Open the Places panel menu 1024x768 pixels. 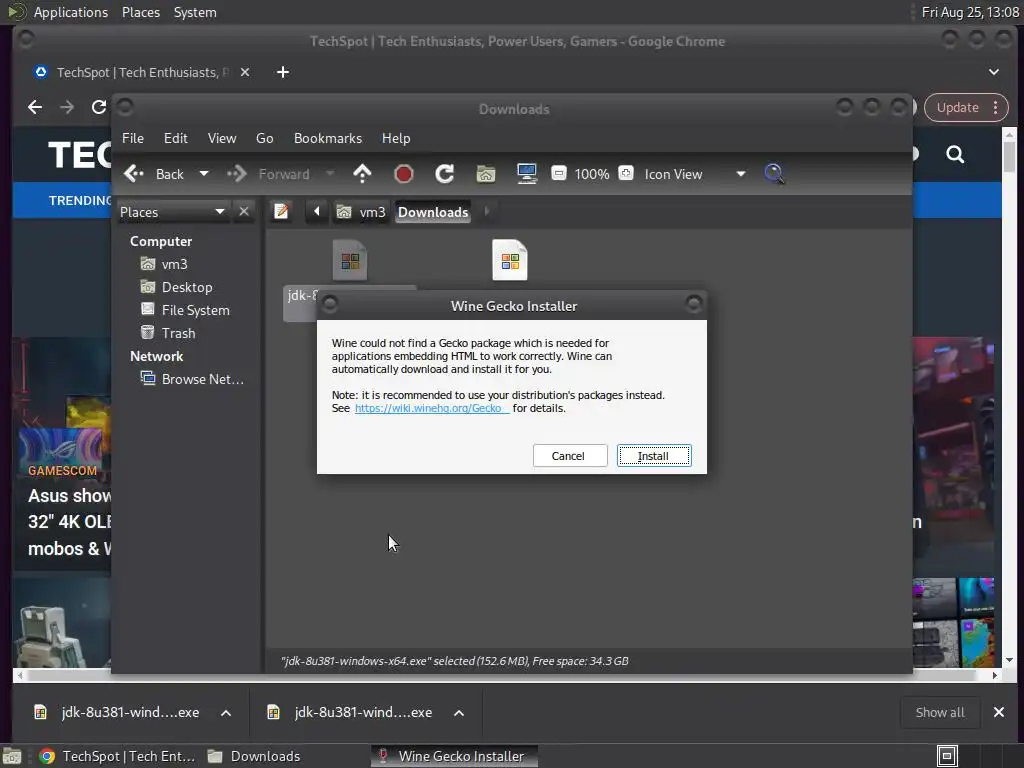141,12
